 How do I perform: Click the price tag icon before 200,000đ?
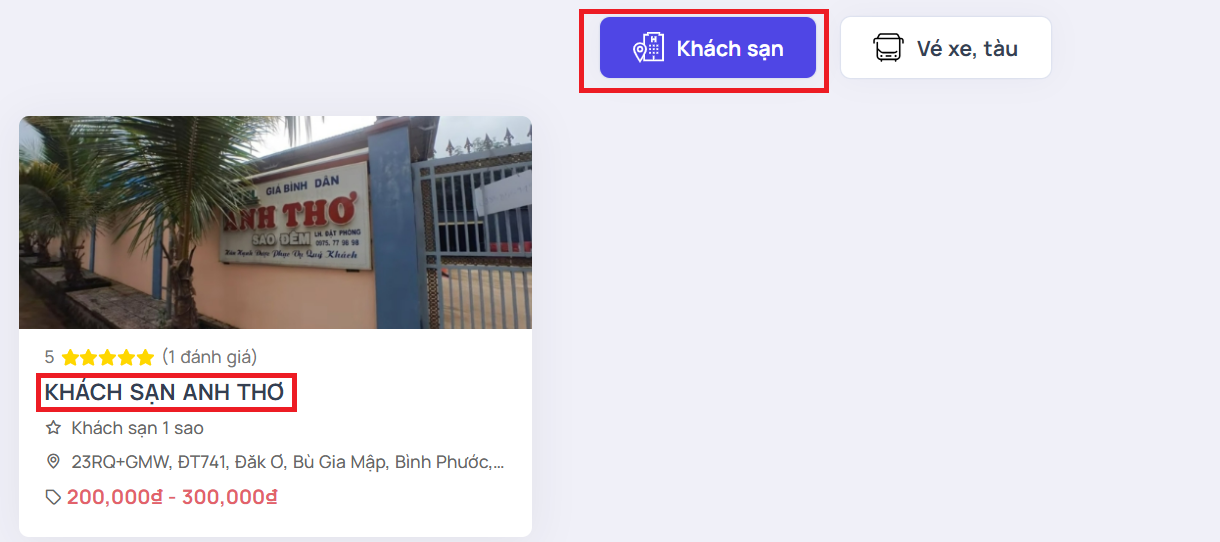pyautogui.click(x=53, y=497)
